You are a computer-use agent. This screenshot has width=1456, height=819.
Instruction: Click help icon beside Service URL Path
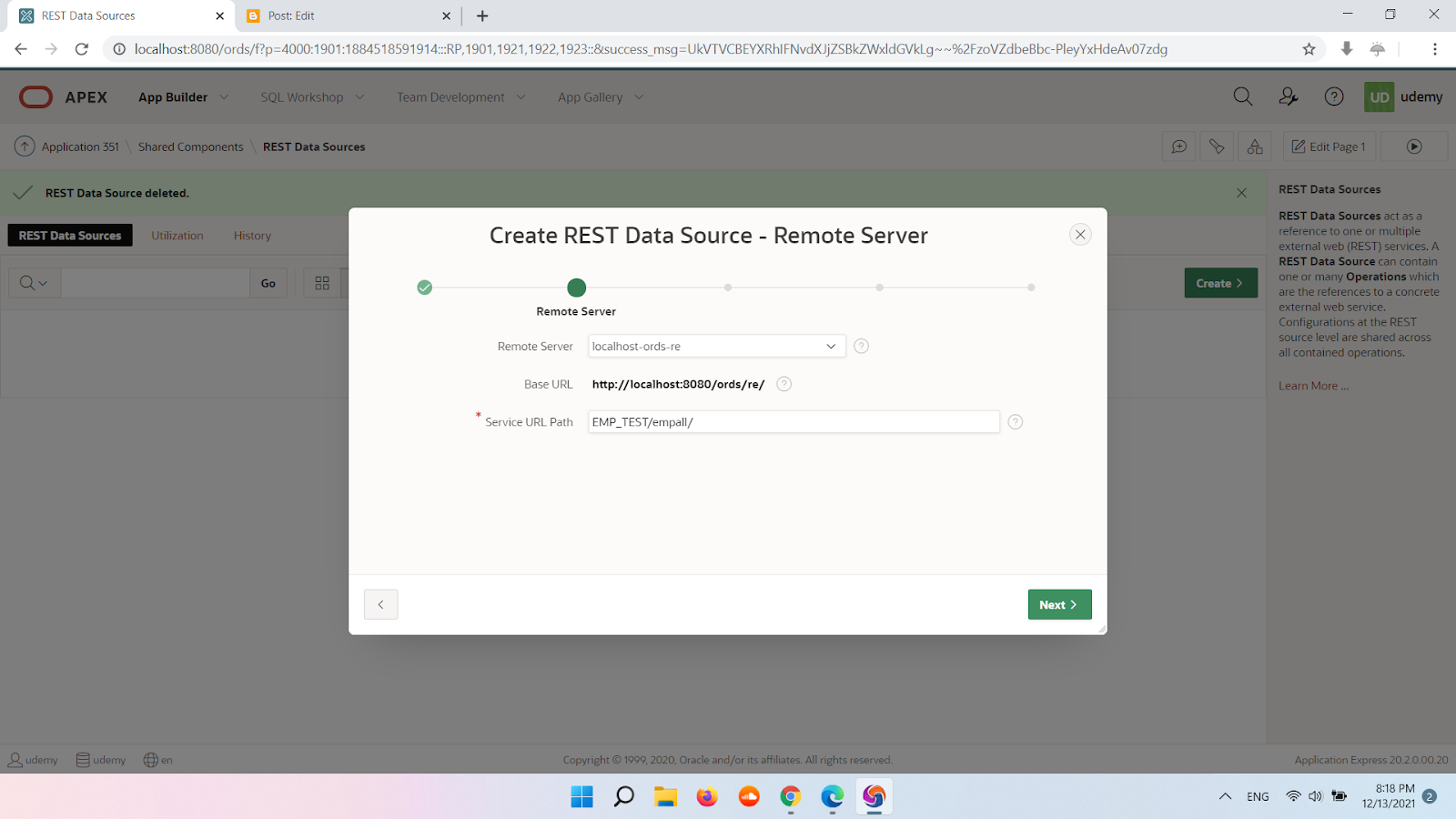[1015, 422]
